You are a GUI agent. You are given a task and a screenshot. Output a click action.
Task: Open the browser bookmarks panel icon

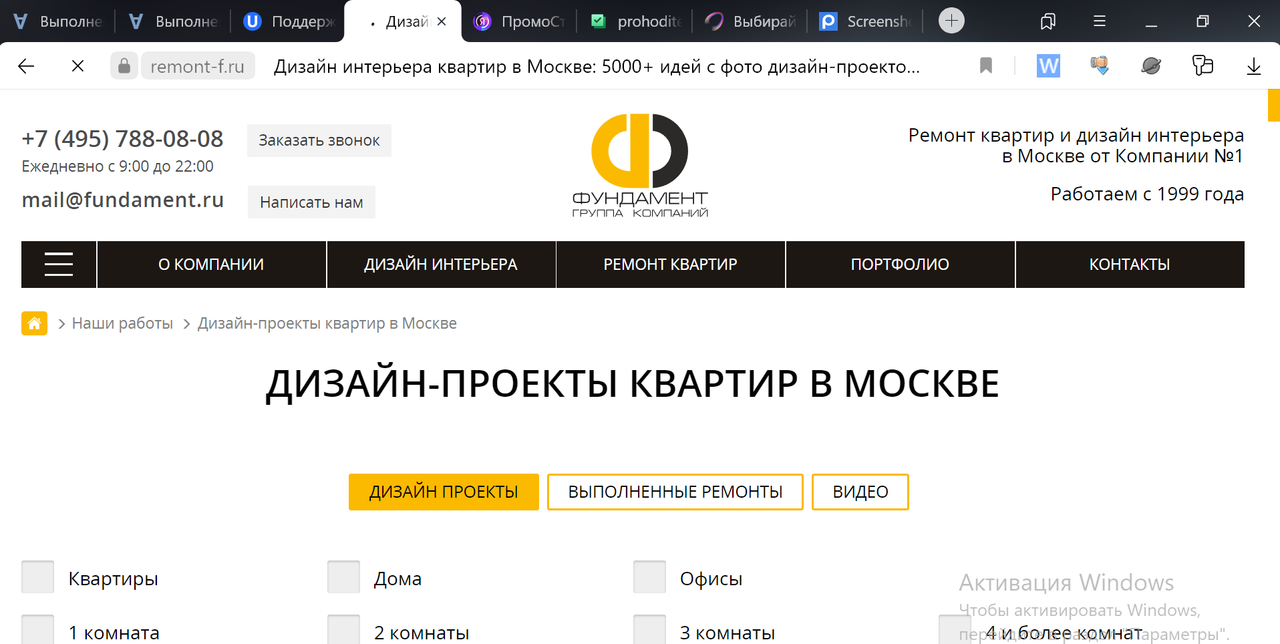[1048, 21]
